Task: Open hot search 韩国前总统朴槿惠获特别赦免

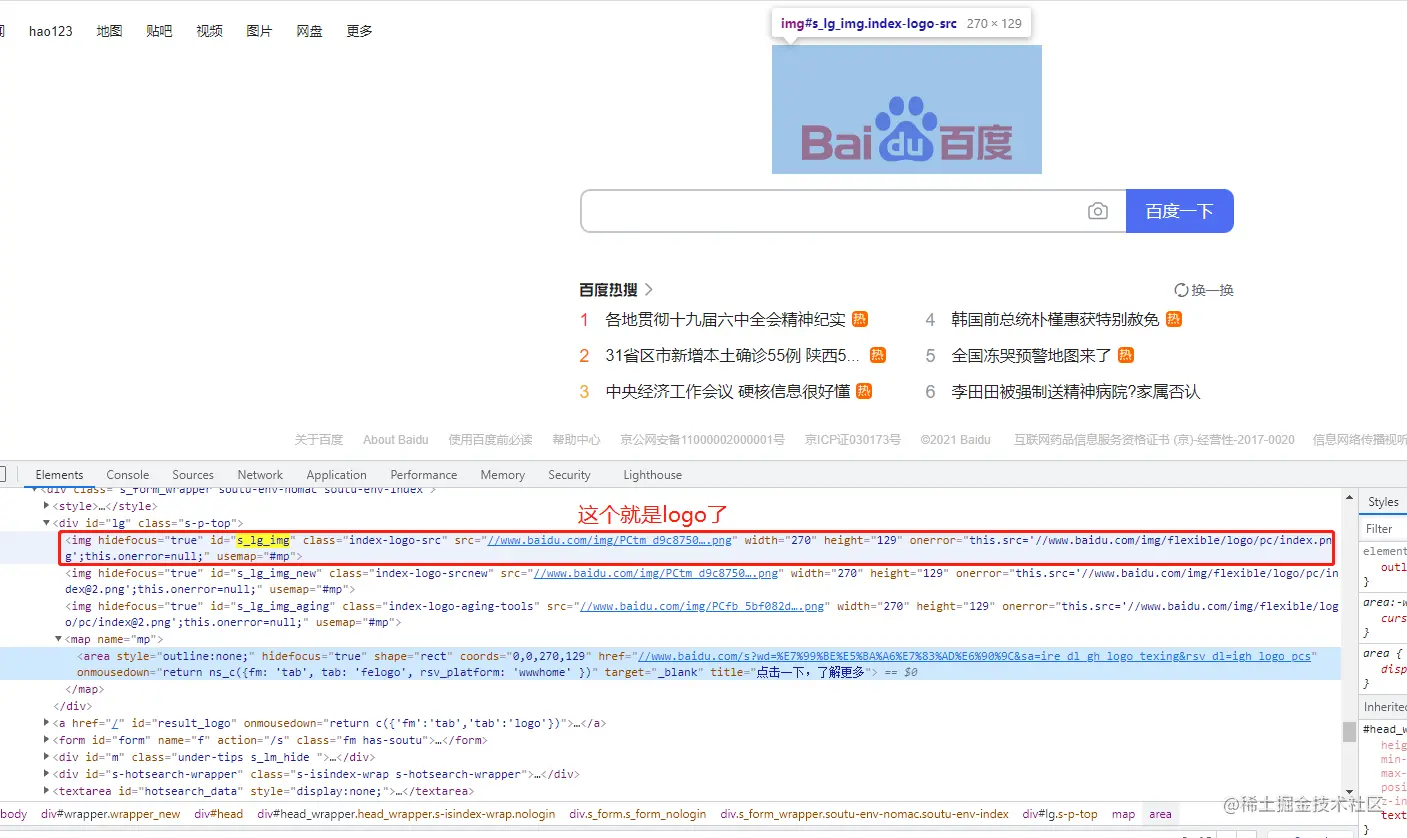Action: coord(1055,319)
